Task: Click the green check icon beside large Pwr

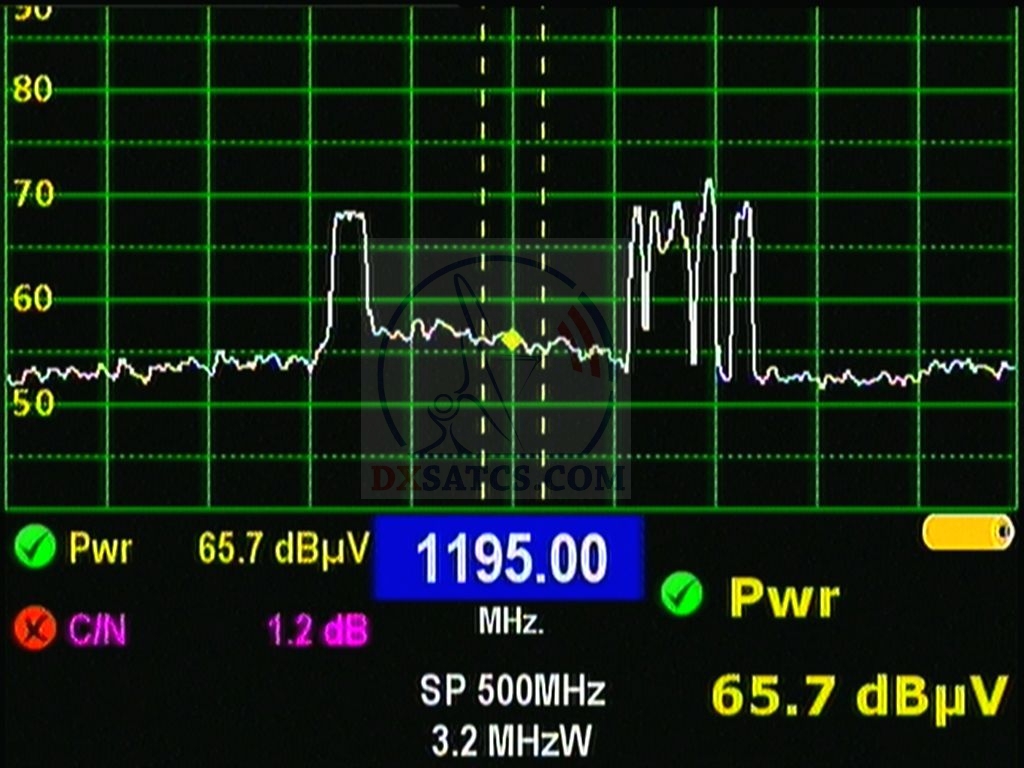Action: tap(683, 595)
